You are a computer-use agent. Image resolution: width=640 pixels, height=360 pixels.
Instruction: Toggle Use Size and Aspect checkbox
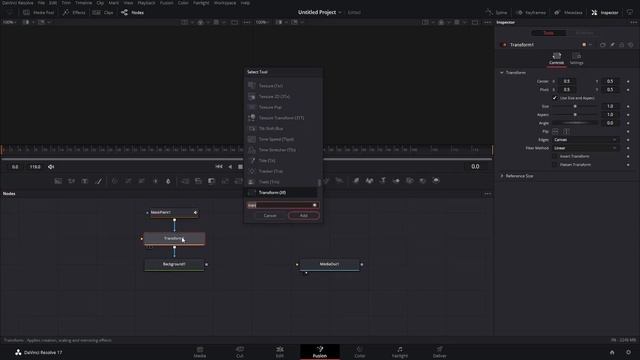click(555, 98)
